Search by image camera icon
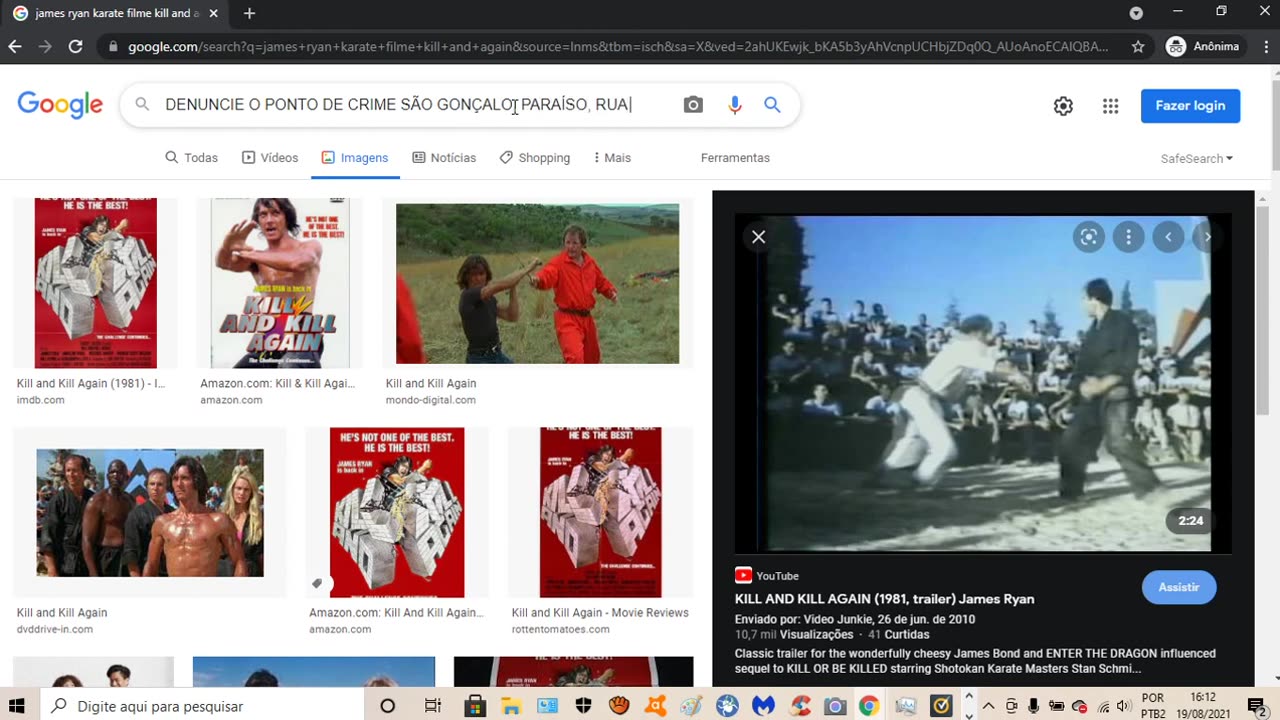 693,105
